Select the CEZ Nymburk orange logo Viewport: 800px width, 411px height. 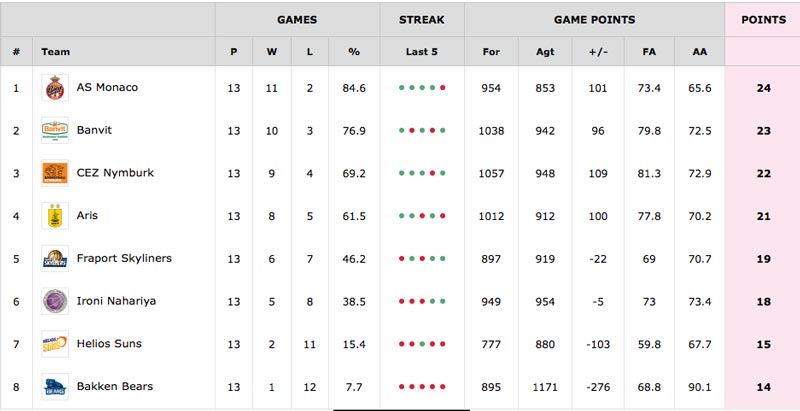click(55, 173)
